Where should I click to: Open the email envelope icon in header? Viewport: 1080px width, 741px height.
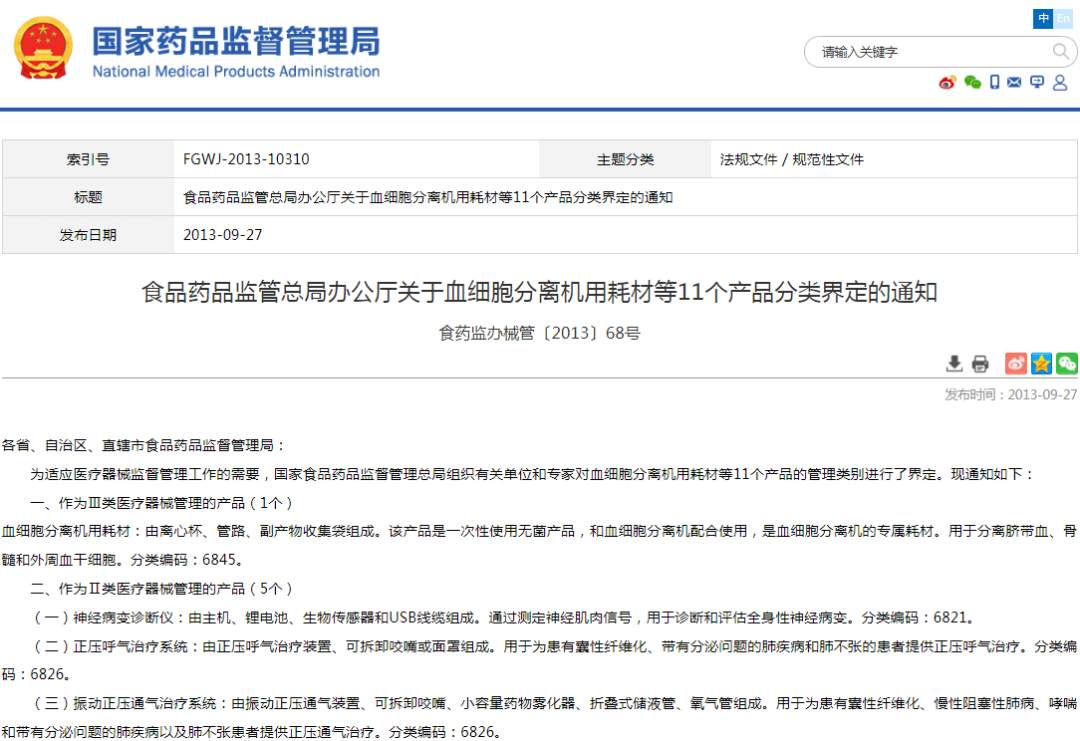(1015, 83)
